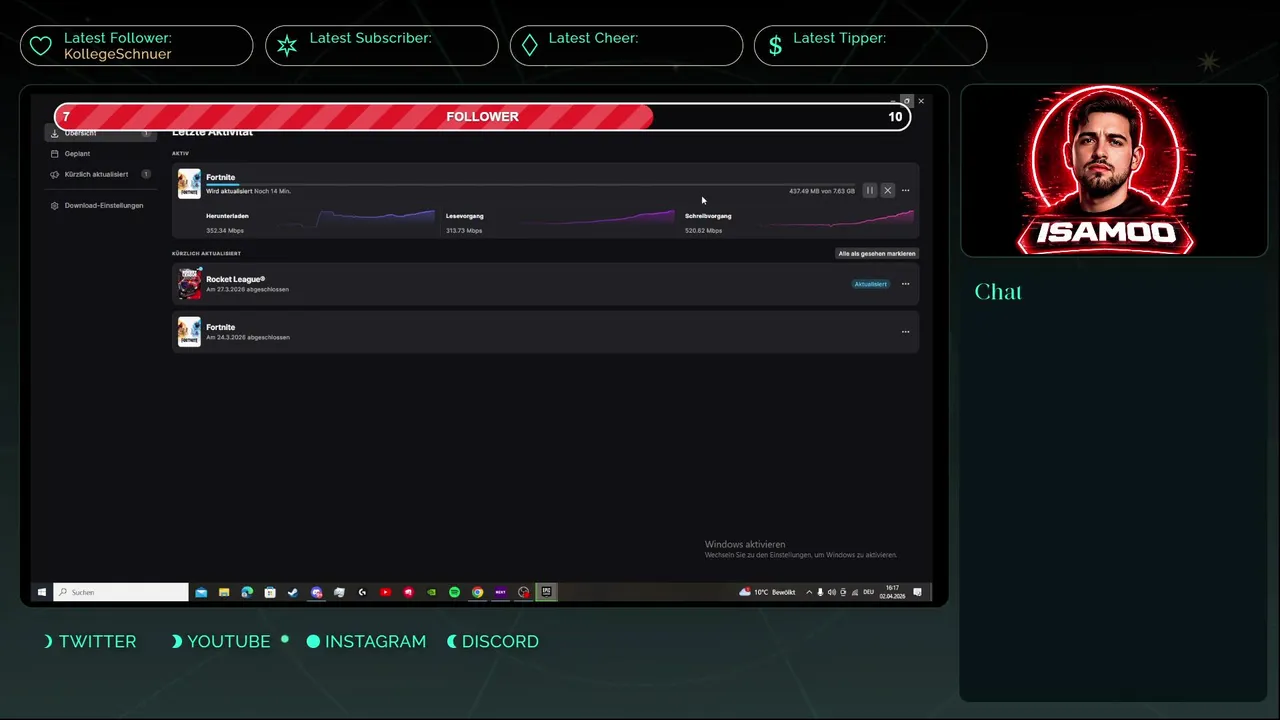Open Microsoft Store from the taskbar
Screen dimensions: 1280x720
[270, 592]
